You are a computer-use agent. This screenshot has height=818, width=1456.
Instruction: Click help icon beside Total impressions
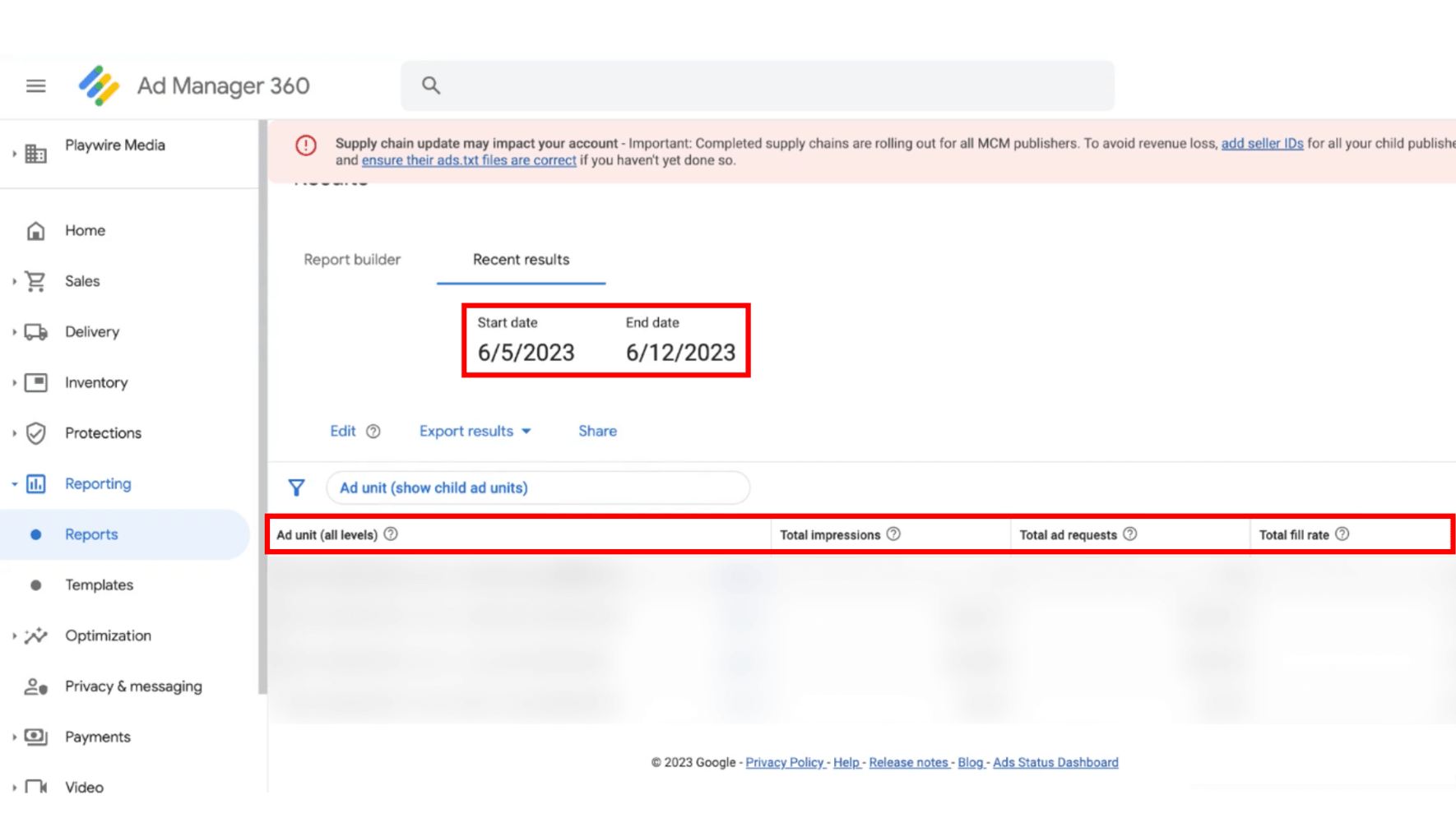click(x=893, y=534)
